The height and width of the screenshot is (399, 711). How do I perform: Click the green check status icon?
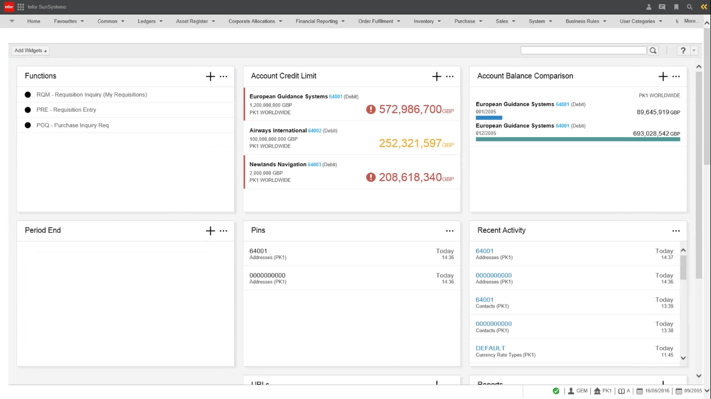click(556, 391)
